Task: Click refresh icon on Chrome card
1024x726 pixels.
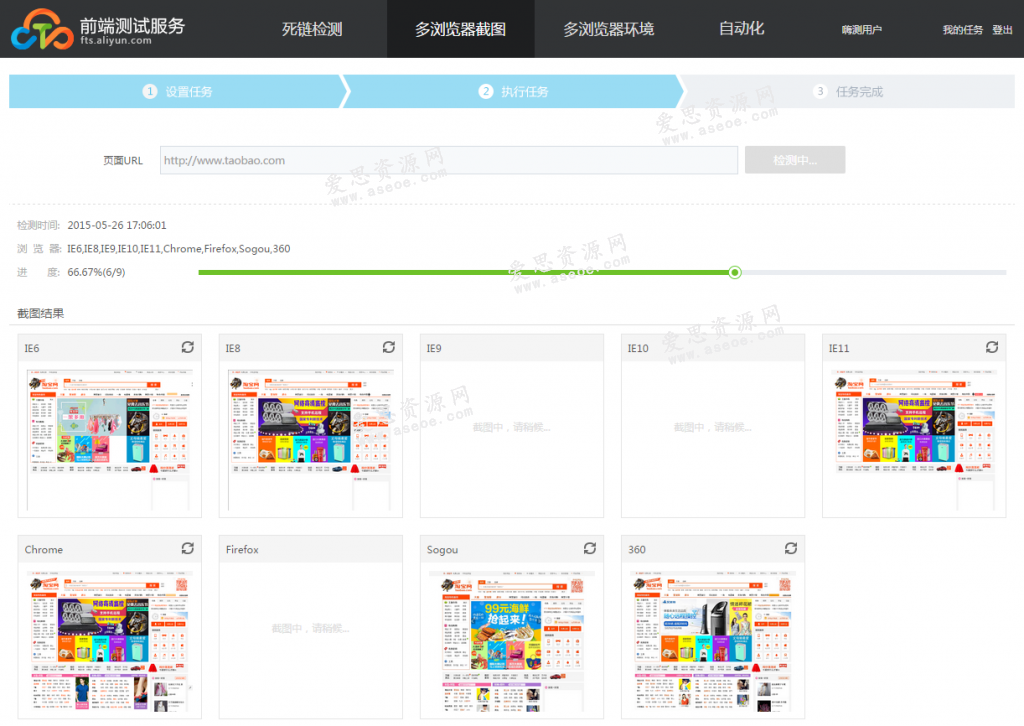Action: (x=187, y=548)
